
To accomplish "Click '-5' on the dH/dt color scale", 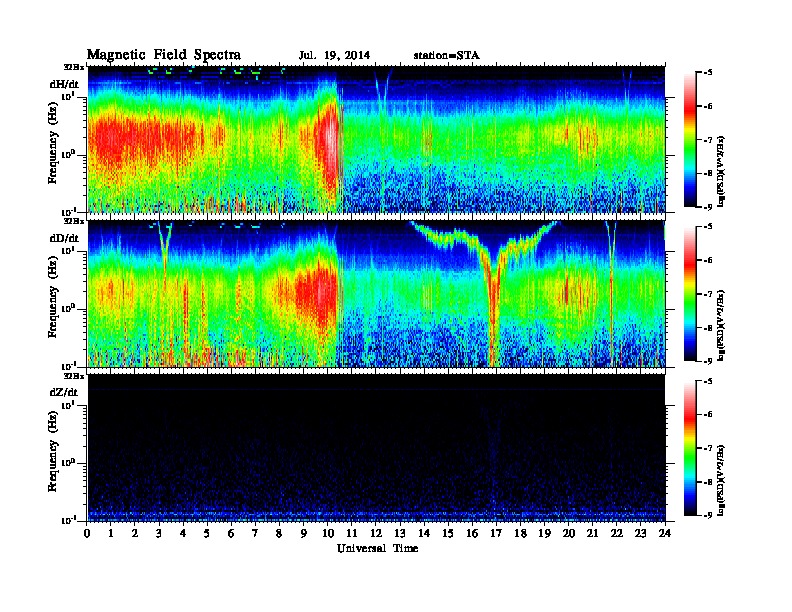I will [708, 73].
